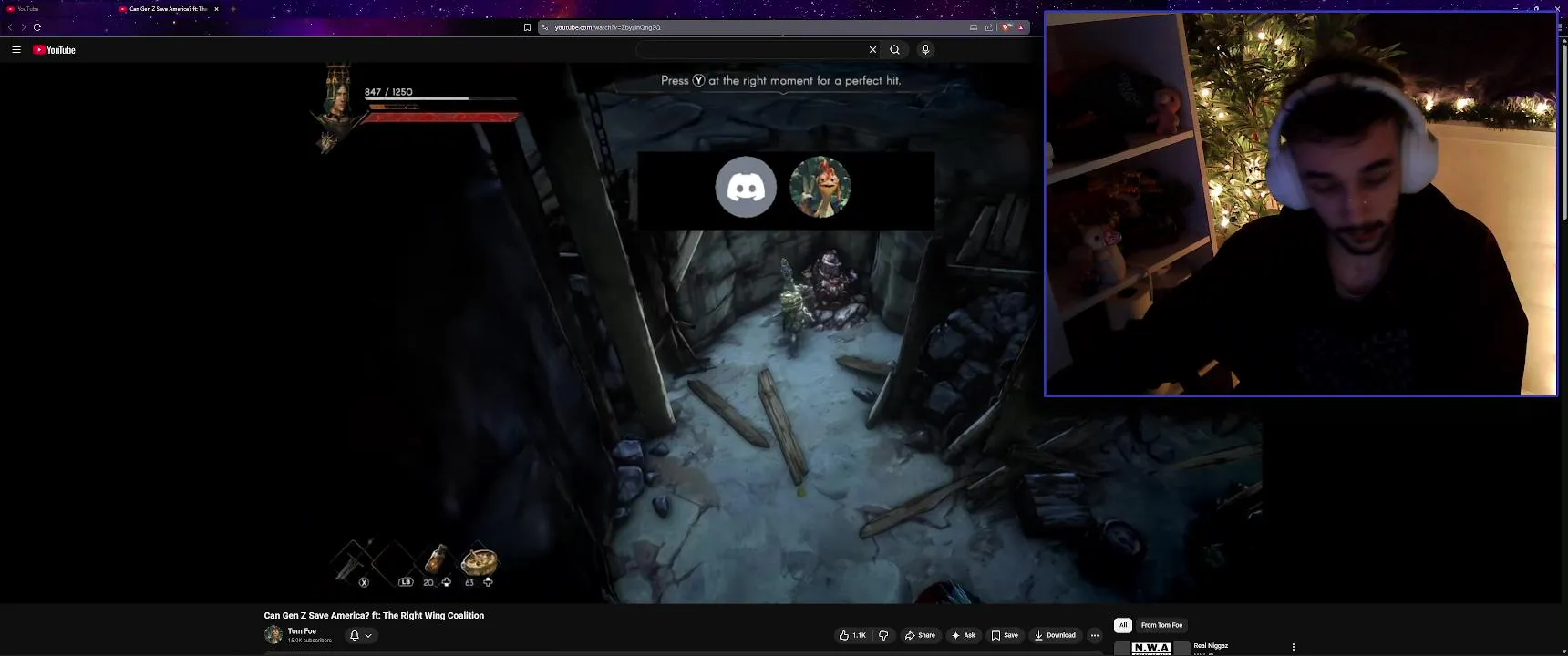
Task: Open Tom Foe channel avatar
Action: (273, 635)
